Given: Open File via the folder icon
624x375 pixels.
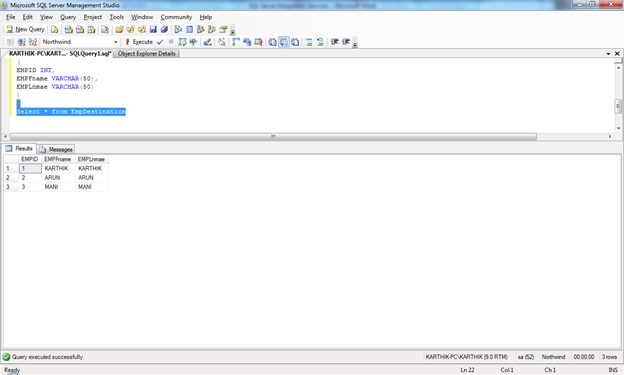Looking at the screenshot, I should 119,29.
